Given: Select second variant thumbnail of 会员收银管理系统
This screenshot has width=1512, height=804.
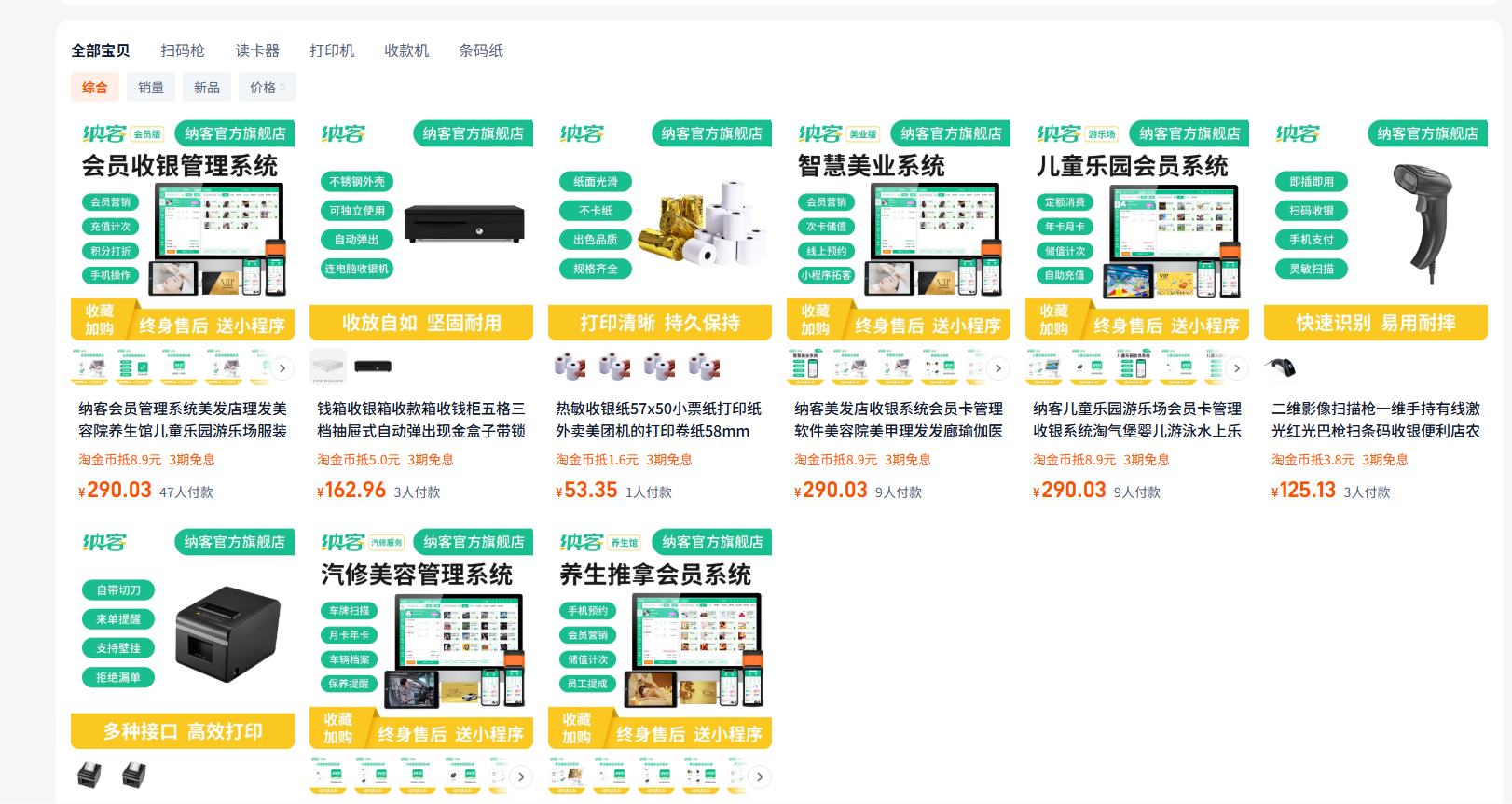Looking at the screenshot, I should (x=134, y=367).
